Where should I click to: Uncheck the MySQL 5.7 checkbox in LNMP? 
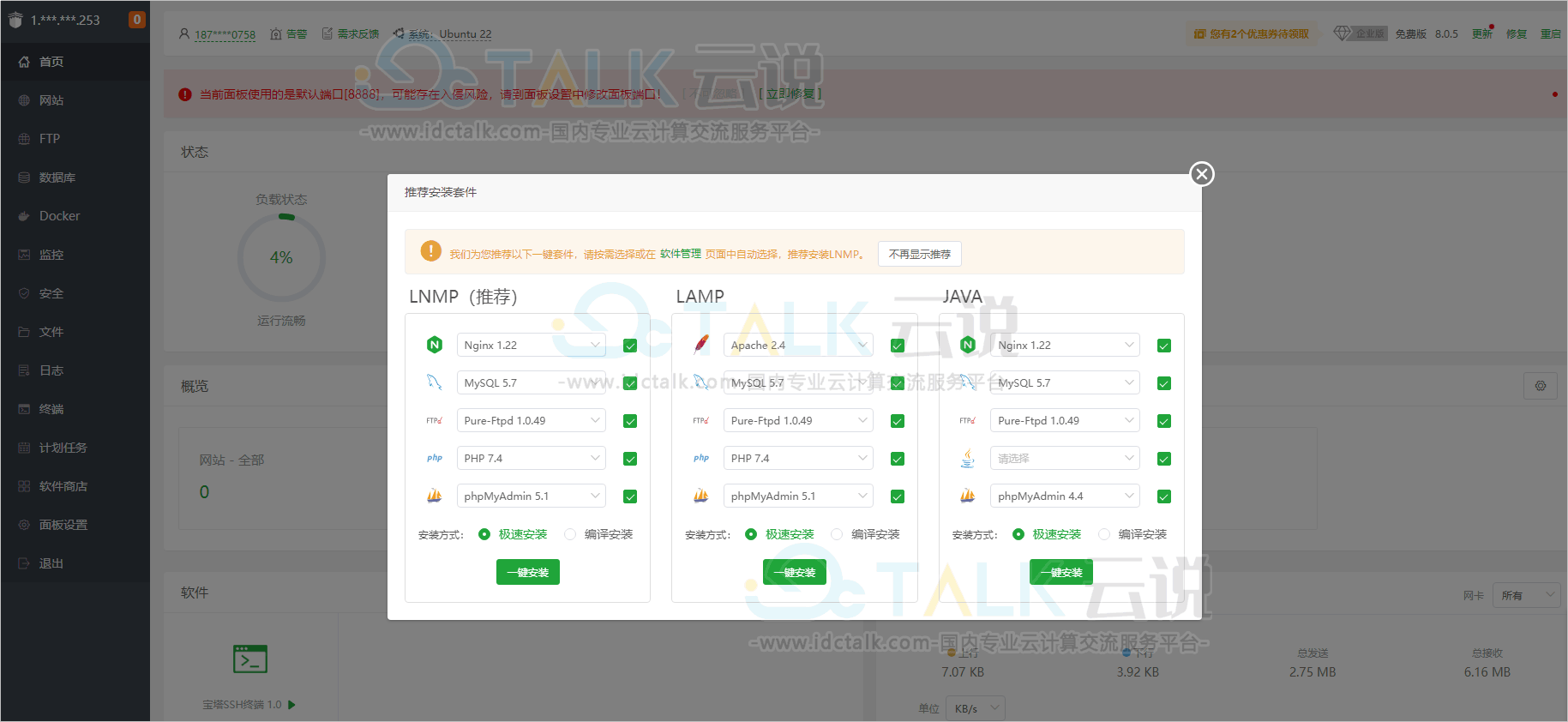[630, 383]
